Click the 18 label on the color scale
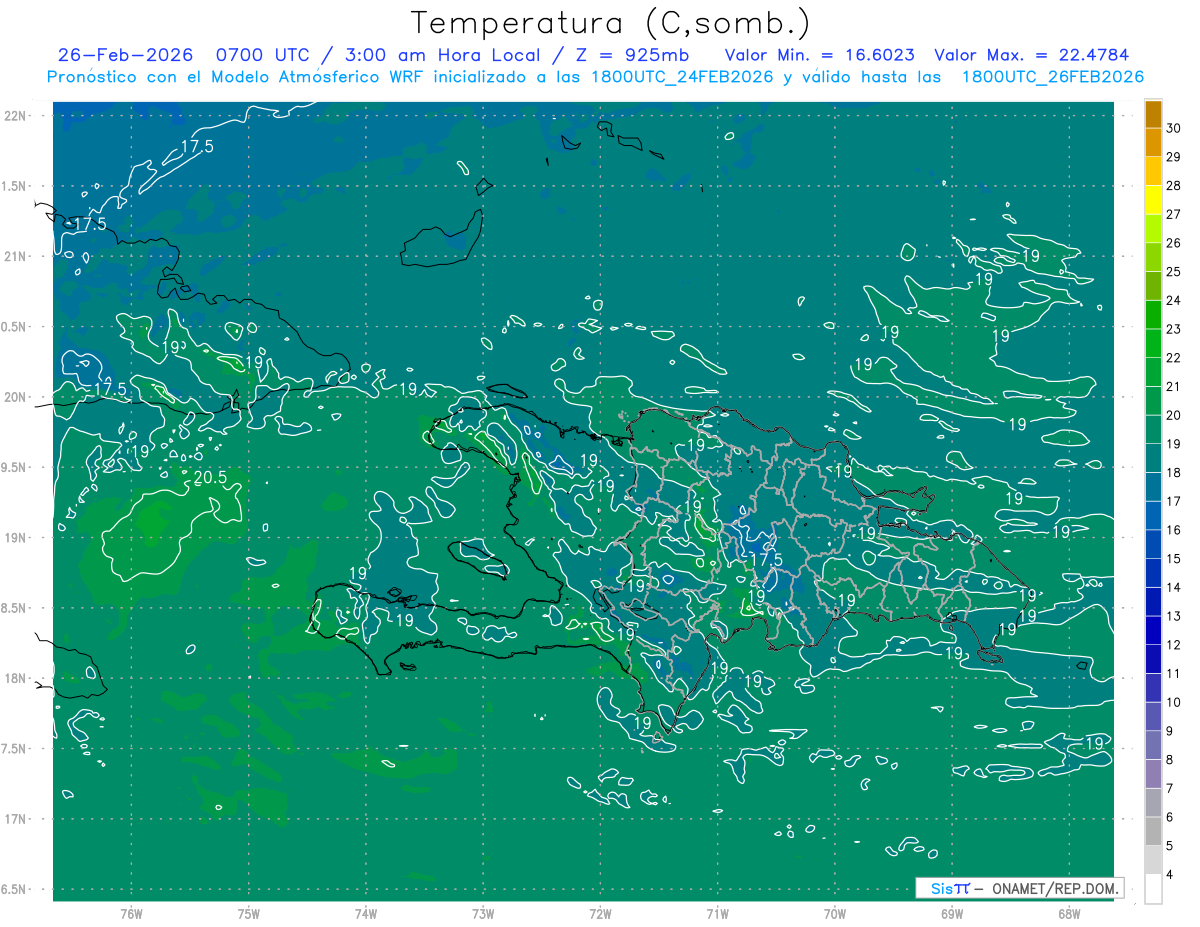The width and height of the screenshot is (1200, 927). tap(1173, 472)
